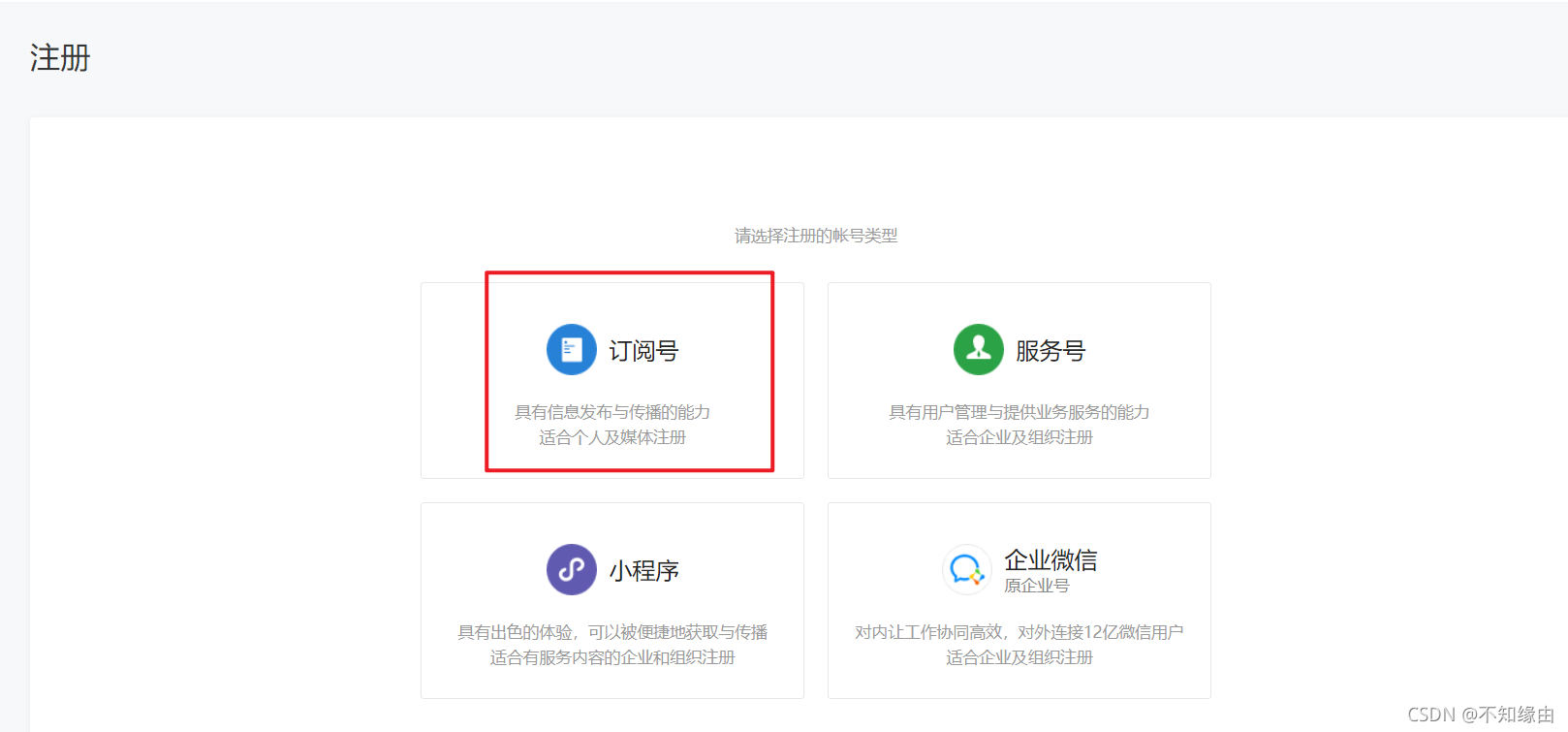Click the purple 小程序 logo icon

coord(572,569)
